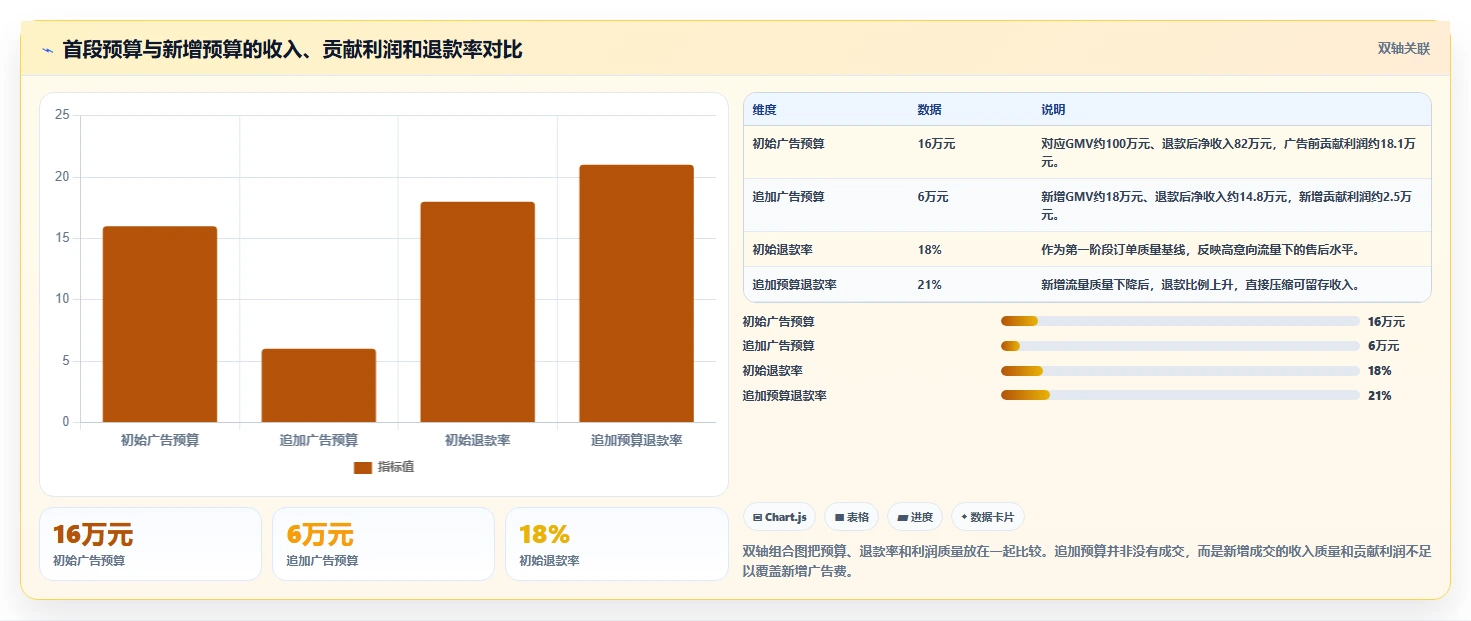
Task: Click x-axis label 追加广告预算
Action: point(319,440)
